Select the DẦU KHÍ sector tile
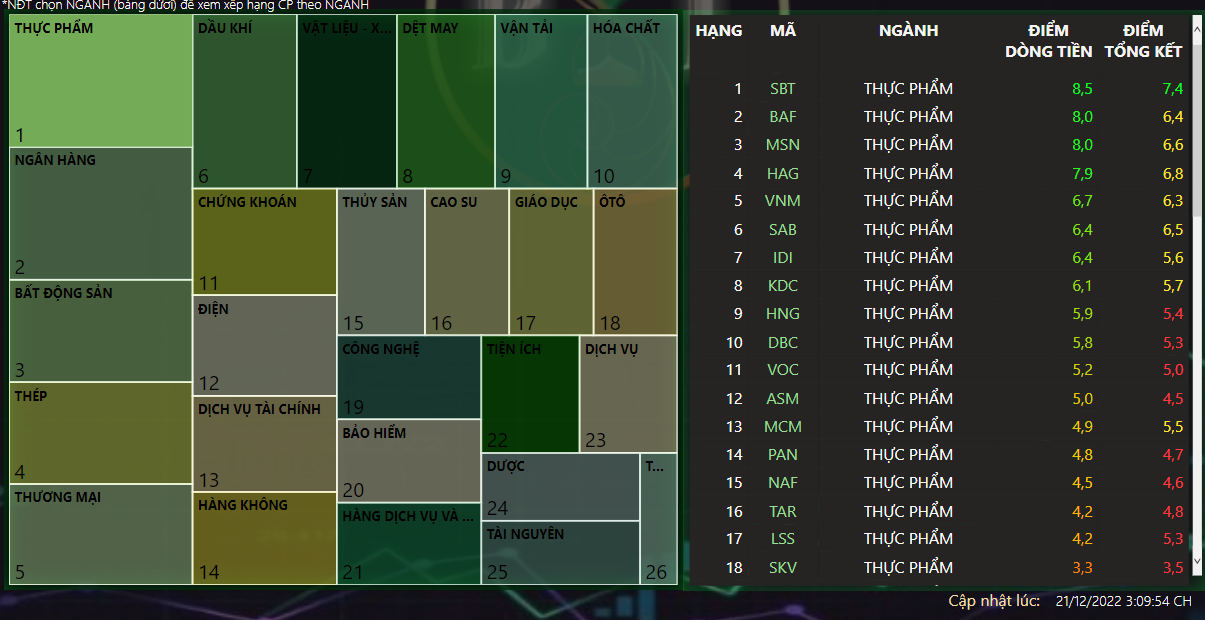Image resolution: width=1205 pixels, height=620 pixels. 245,101
